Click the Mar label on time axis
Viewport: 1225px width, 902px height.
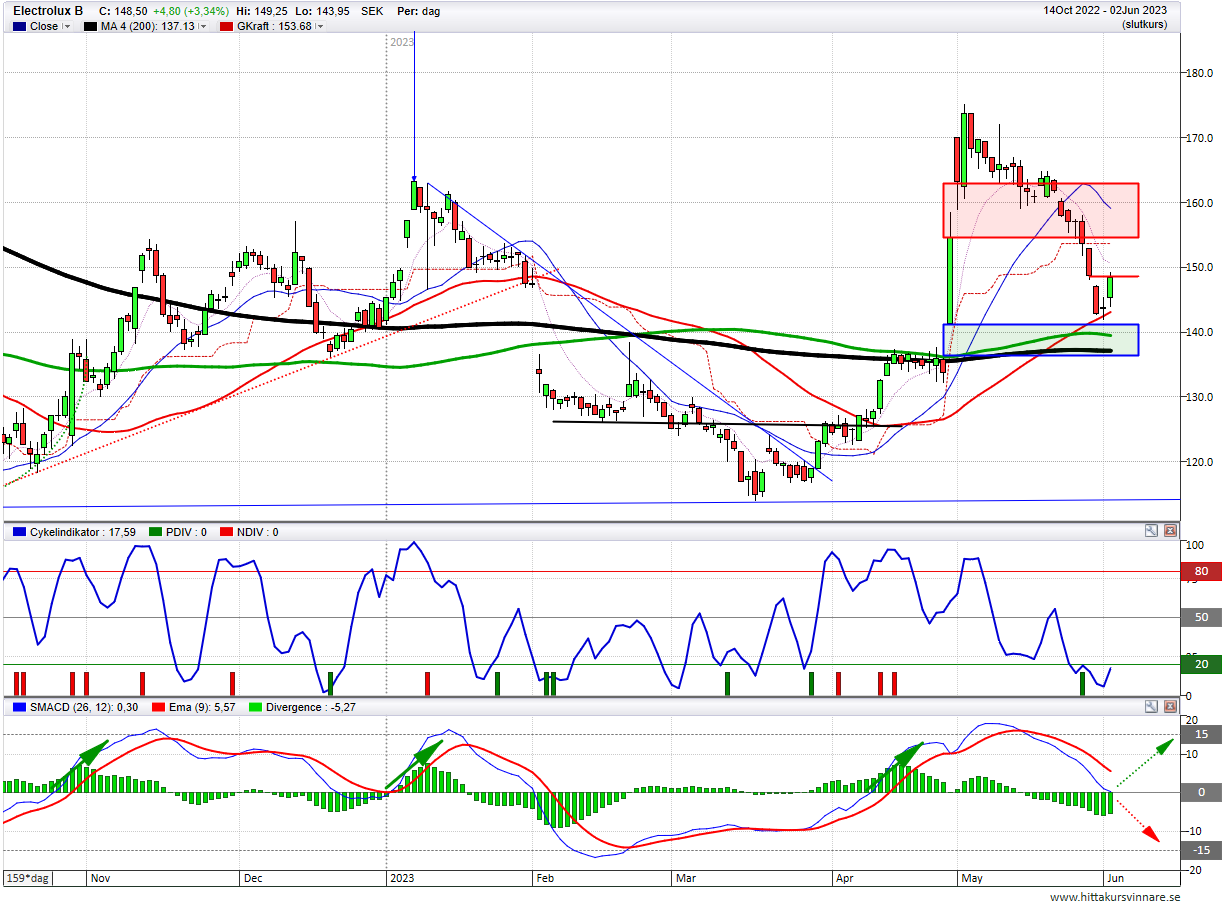pos(685,878)
